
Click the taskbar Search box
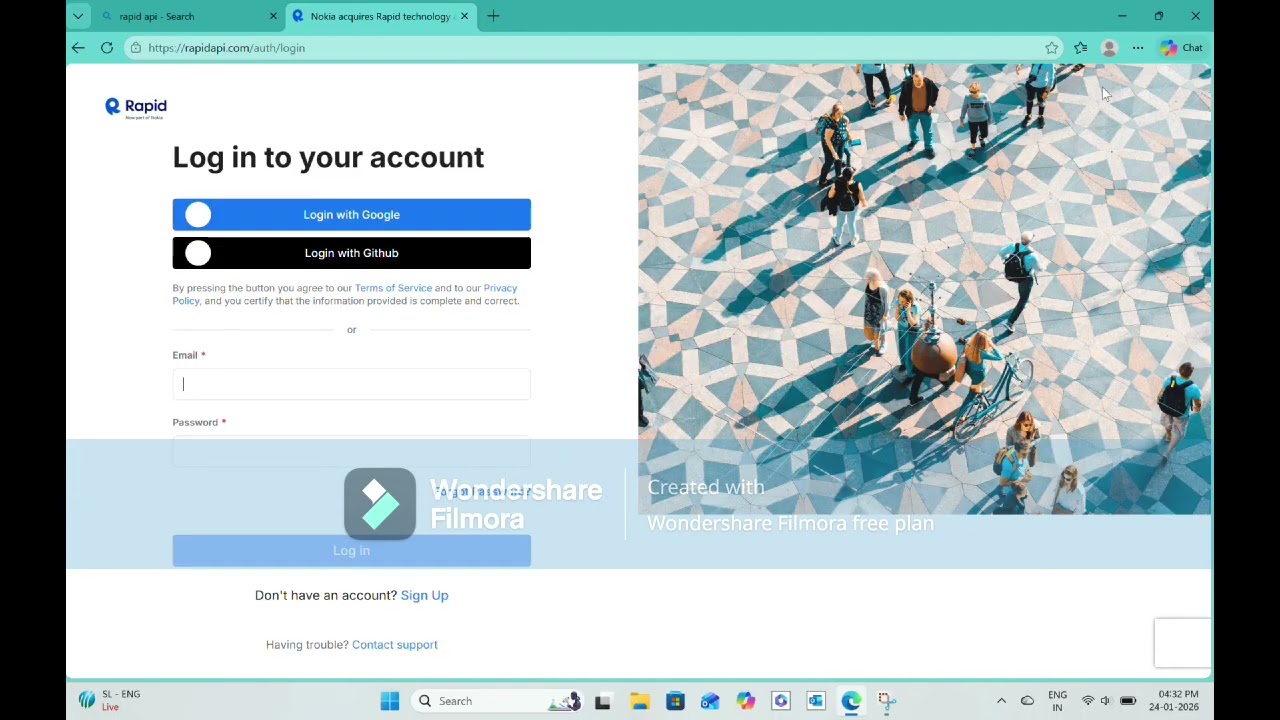pyautogui.click(x=497, y=701)
